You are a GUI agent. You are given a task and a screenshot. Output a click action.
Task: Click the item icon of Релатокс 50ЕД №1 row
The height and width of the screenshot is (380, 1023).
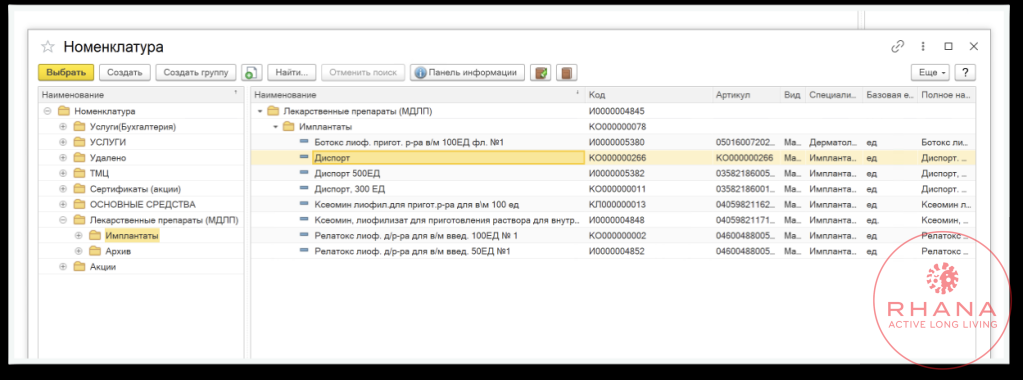pyautogui.click(x=303, y=251)
